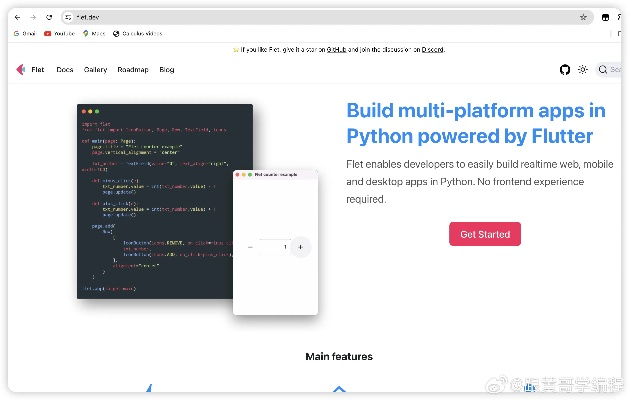Click the Get Started button
The image size is (629, 400).
pyautogui.click(x=485, y=234)
